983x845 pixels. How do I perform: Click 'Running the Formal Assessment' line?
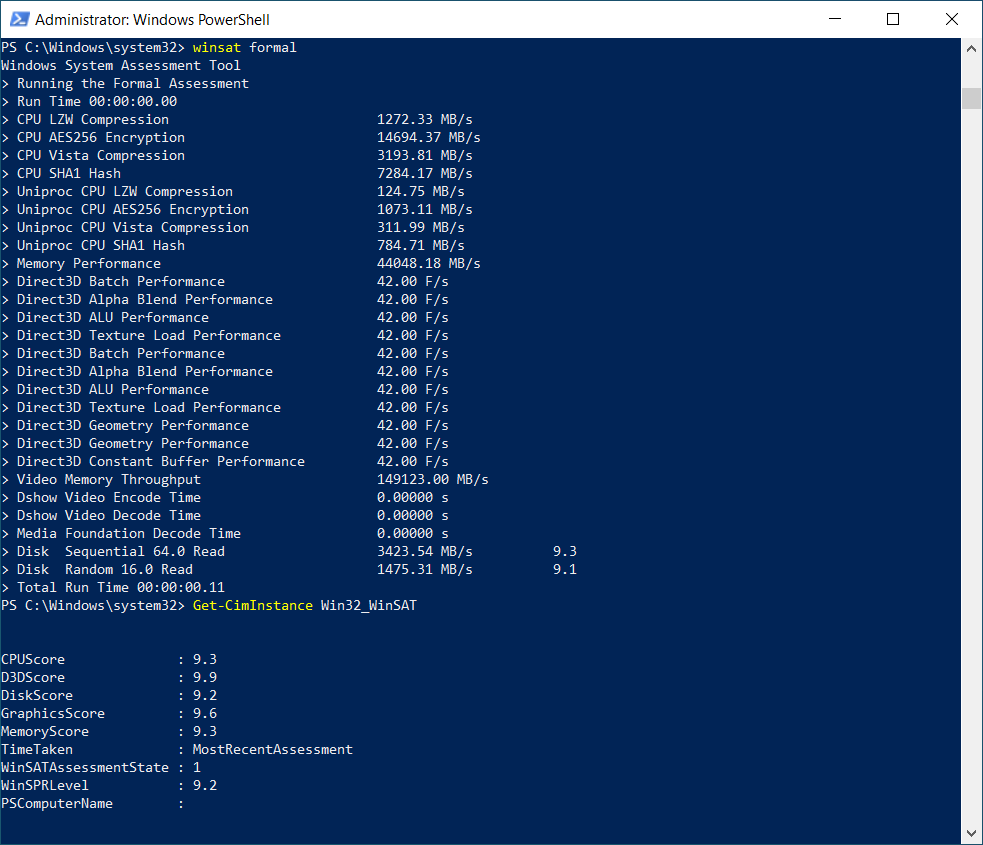pos(132,84)
